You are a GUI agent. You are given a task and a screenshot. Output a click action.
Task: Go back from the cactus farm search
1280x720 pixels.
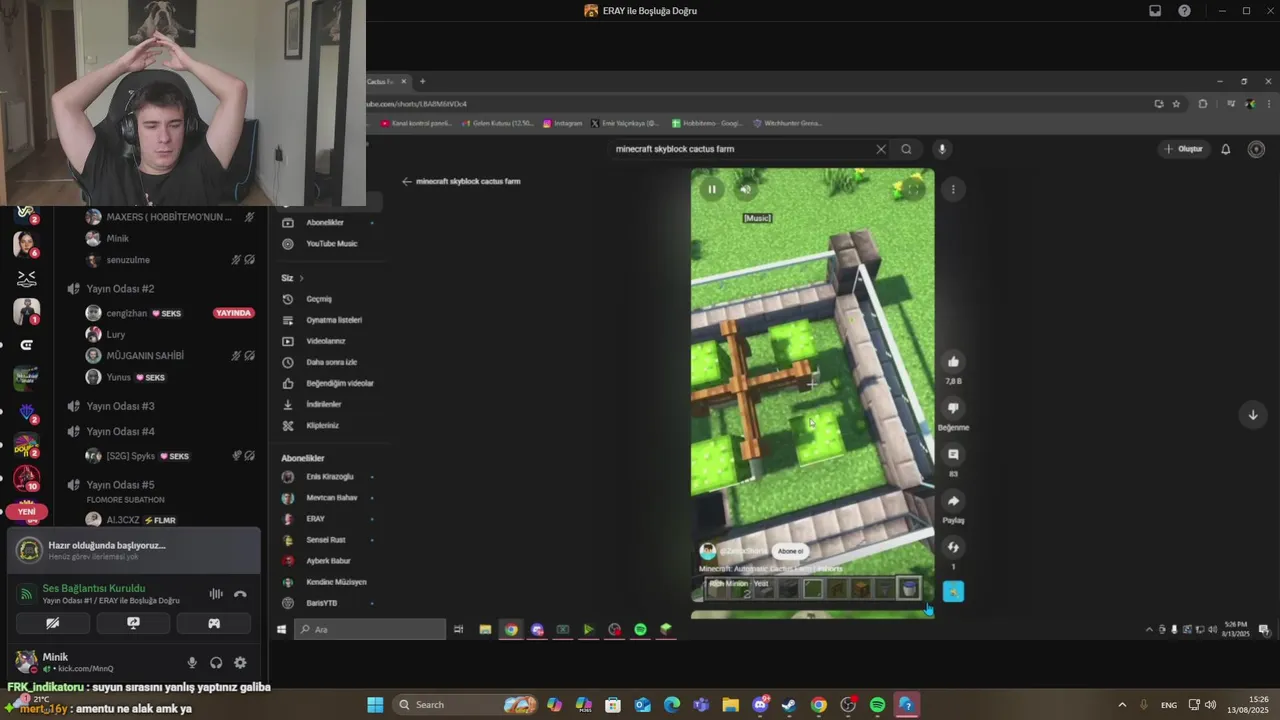pos(407,182)
